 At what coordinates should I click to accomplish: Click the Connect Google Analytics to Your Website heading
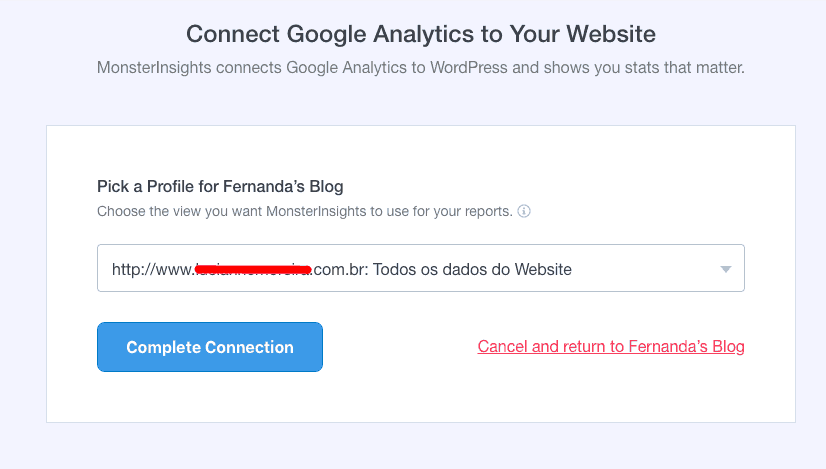pos(420,34)
